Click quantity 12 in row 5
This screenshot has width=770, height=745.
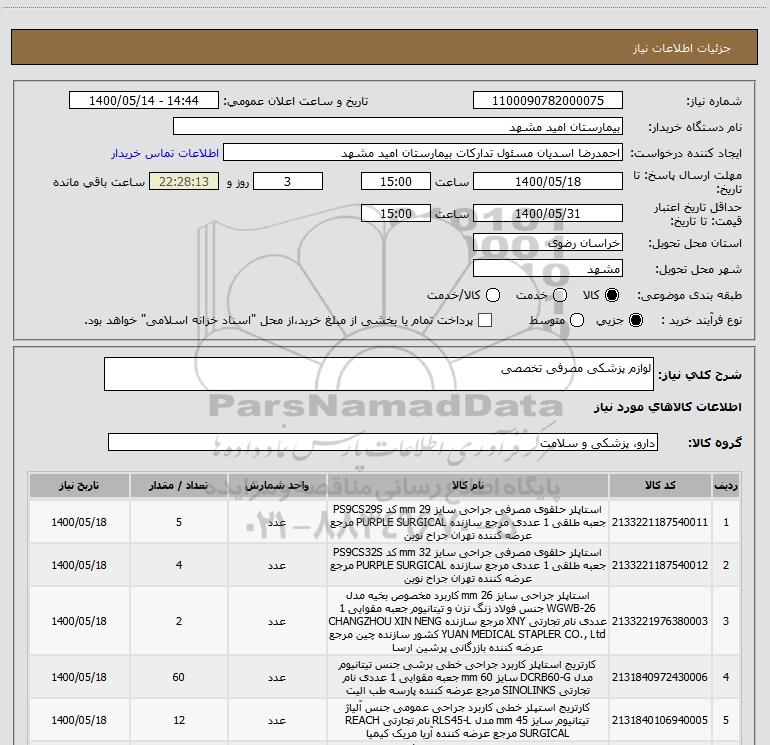click(179, 720)
